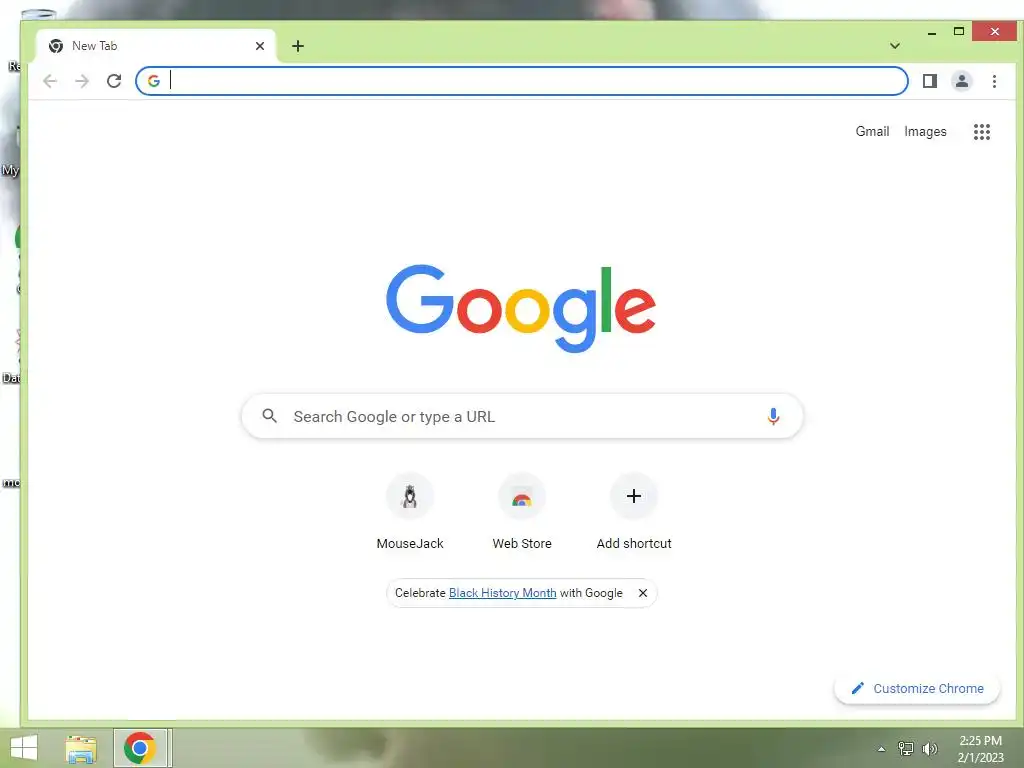
Task: Close the New Tab tab
Action: pyautogui.click(x=260, y=46)
